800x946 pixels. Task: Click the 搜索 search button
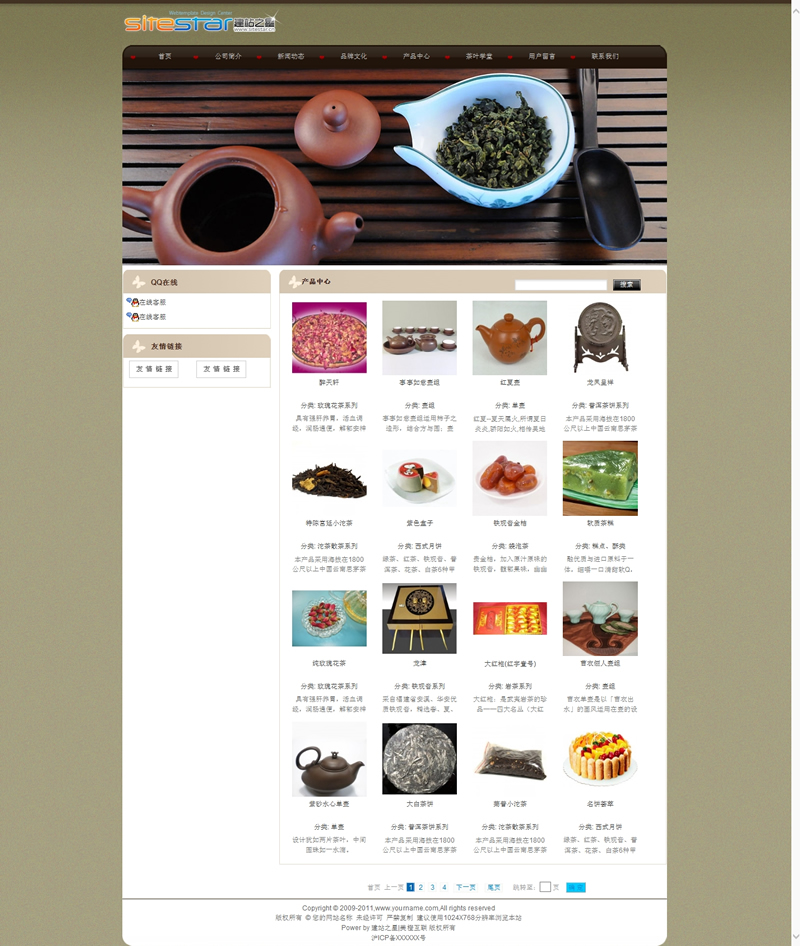pos(626,285)
